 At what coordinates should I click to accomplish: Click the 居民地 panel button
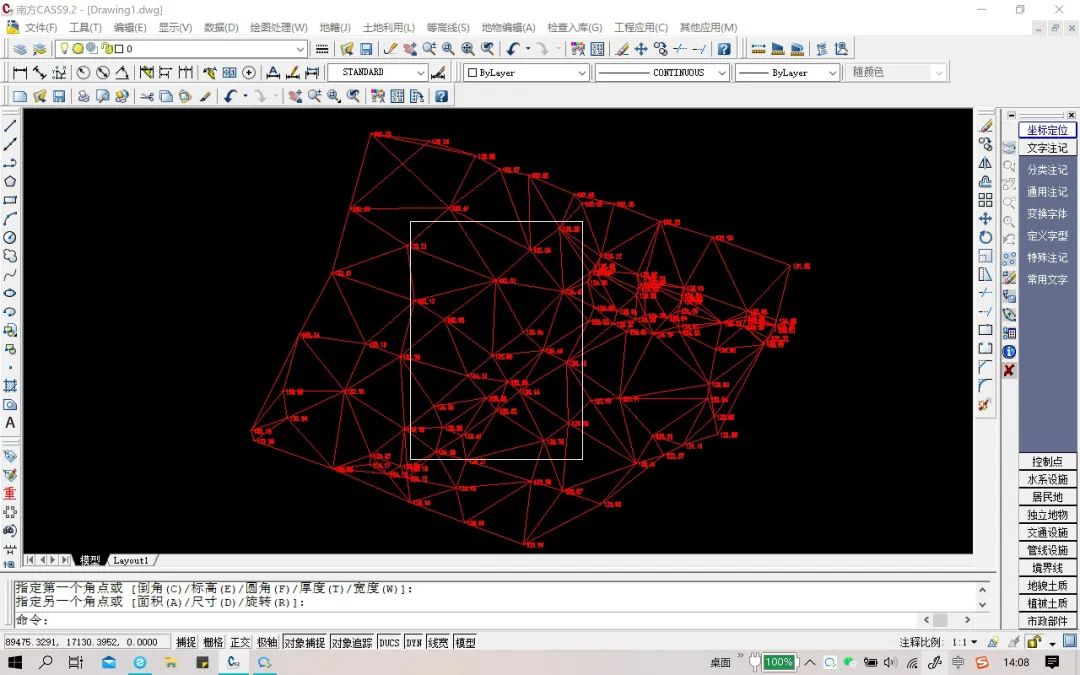1047,497
